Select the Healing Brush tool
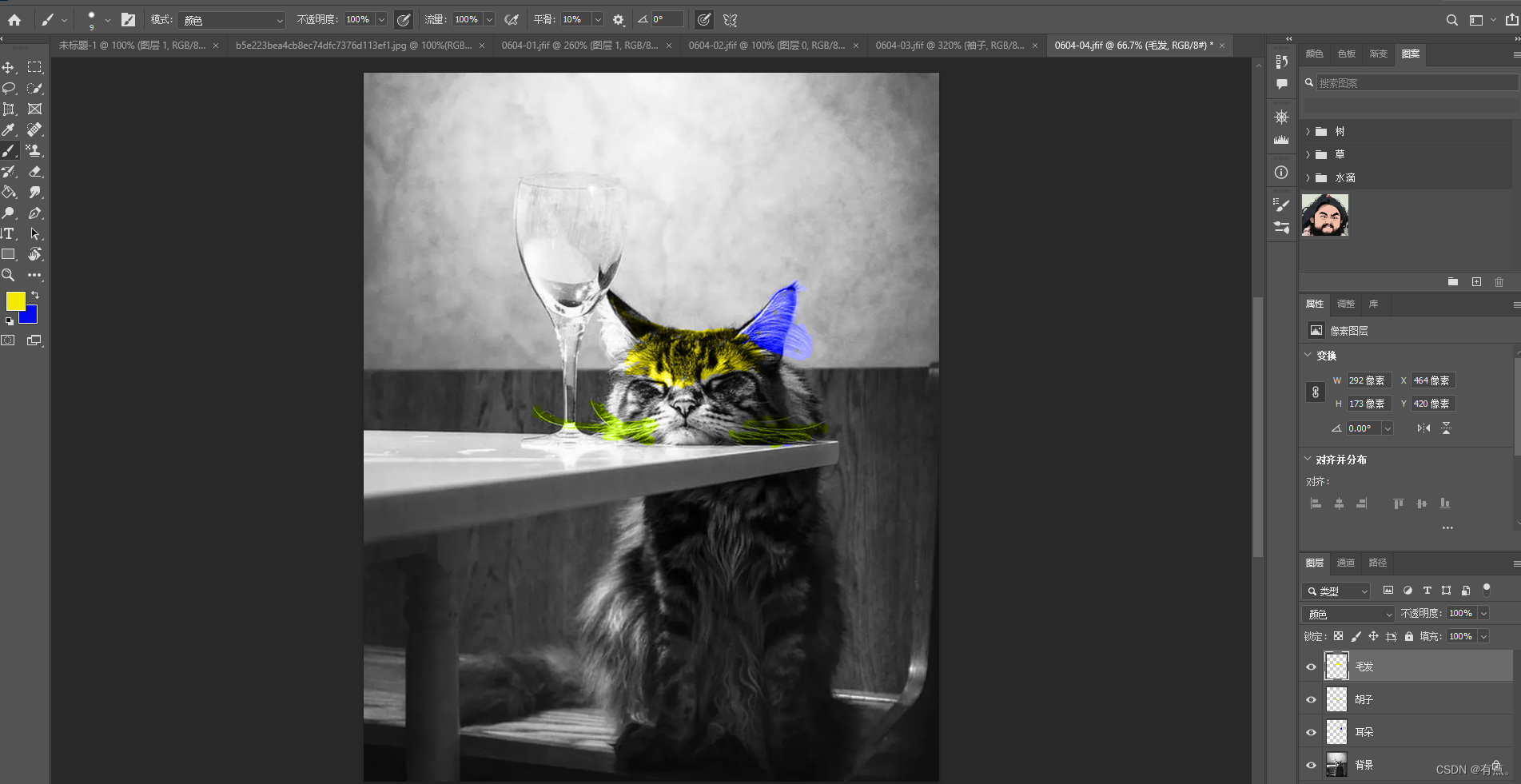The image size is (1521, 784). pyautogui.click(x=34, y=130)
